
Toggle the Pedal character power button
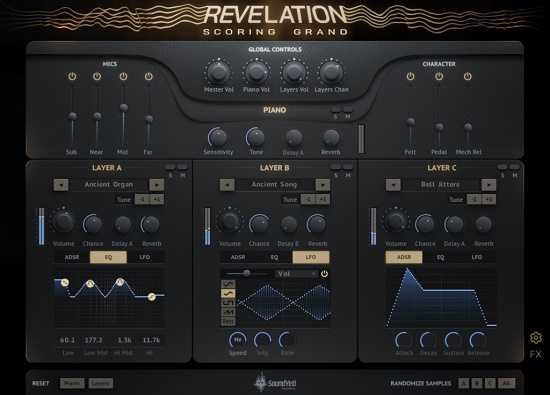(439, 76)
